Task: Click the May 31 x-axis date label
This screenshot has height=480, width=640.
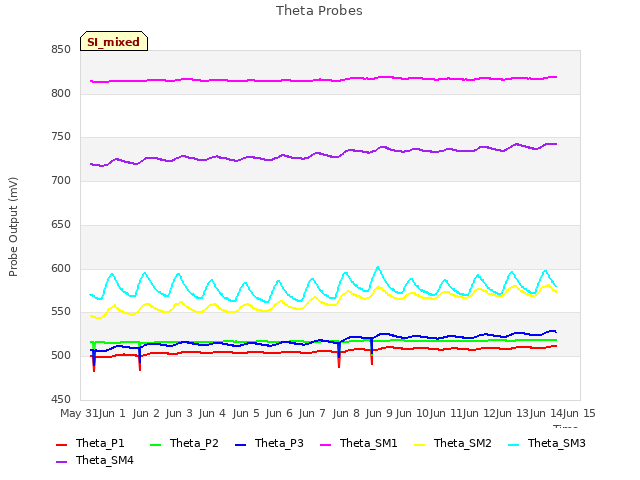Action: (x=79, y=413)
